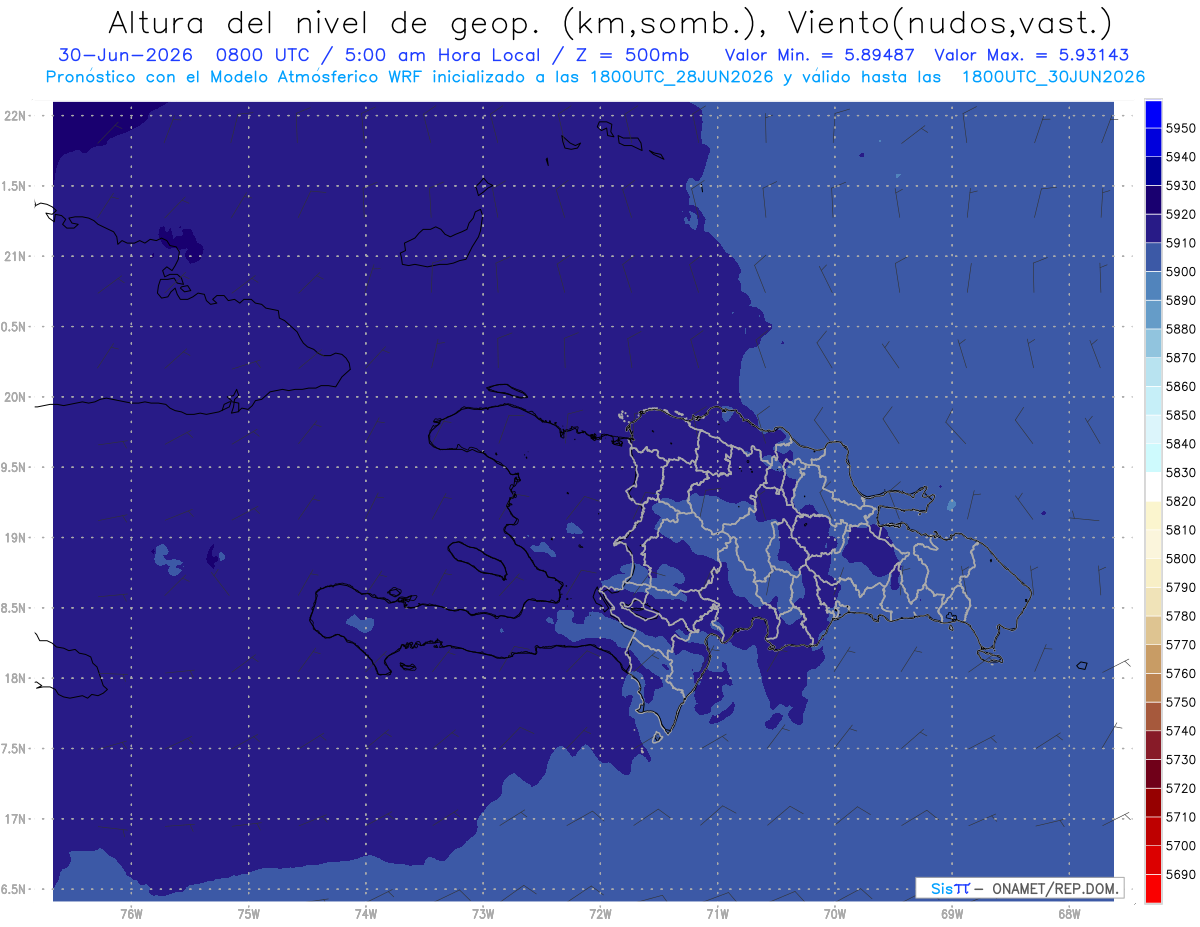
Task: Click the bottom bright red swatch below 5690
Action: coord(1153,888)
